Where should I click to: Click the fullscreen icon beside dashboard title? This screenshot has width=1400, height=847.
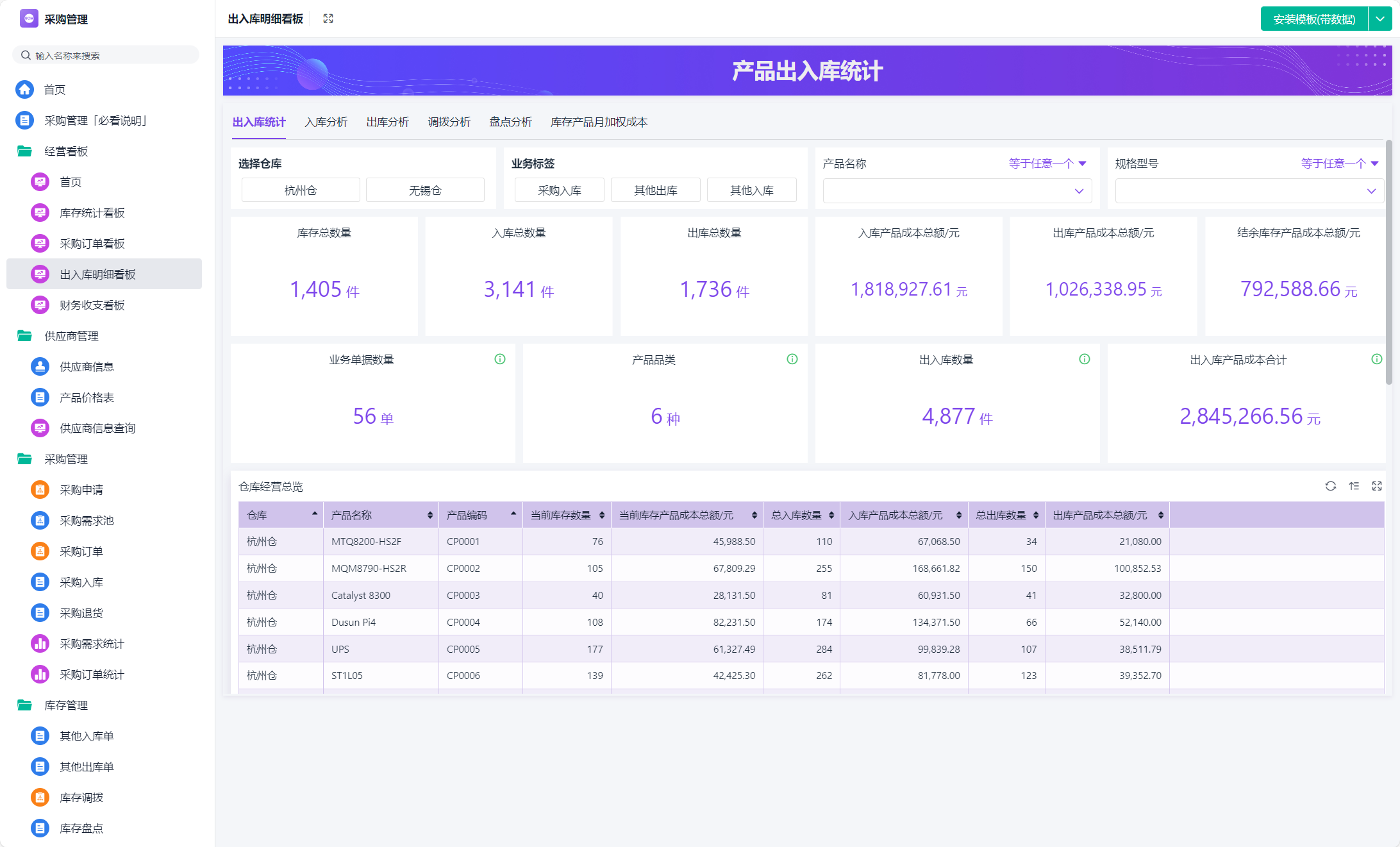click(x=328, y=19)
